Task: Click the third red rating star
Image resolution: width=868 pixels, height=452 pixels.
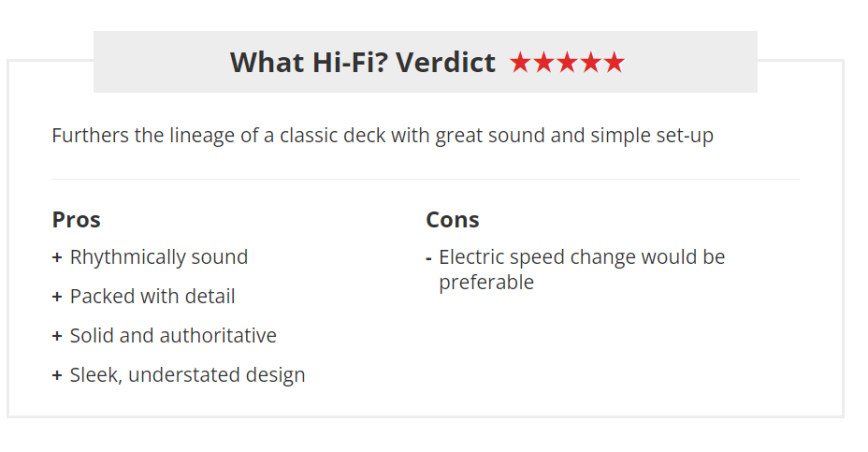Action: pyautogui.click(x=567, y=62)
